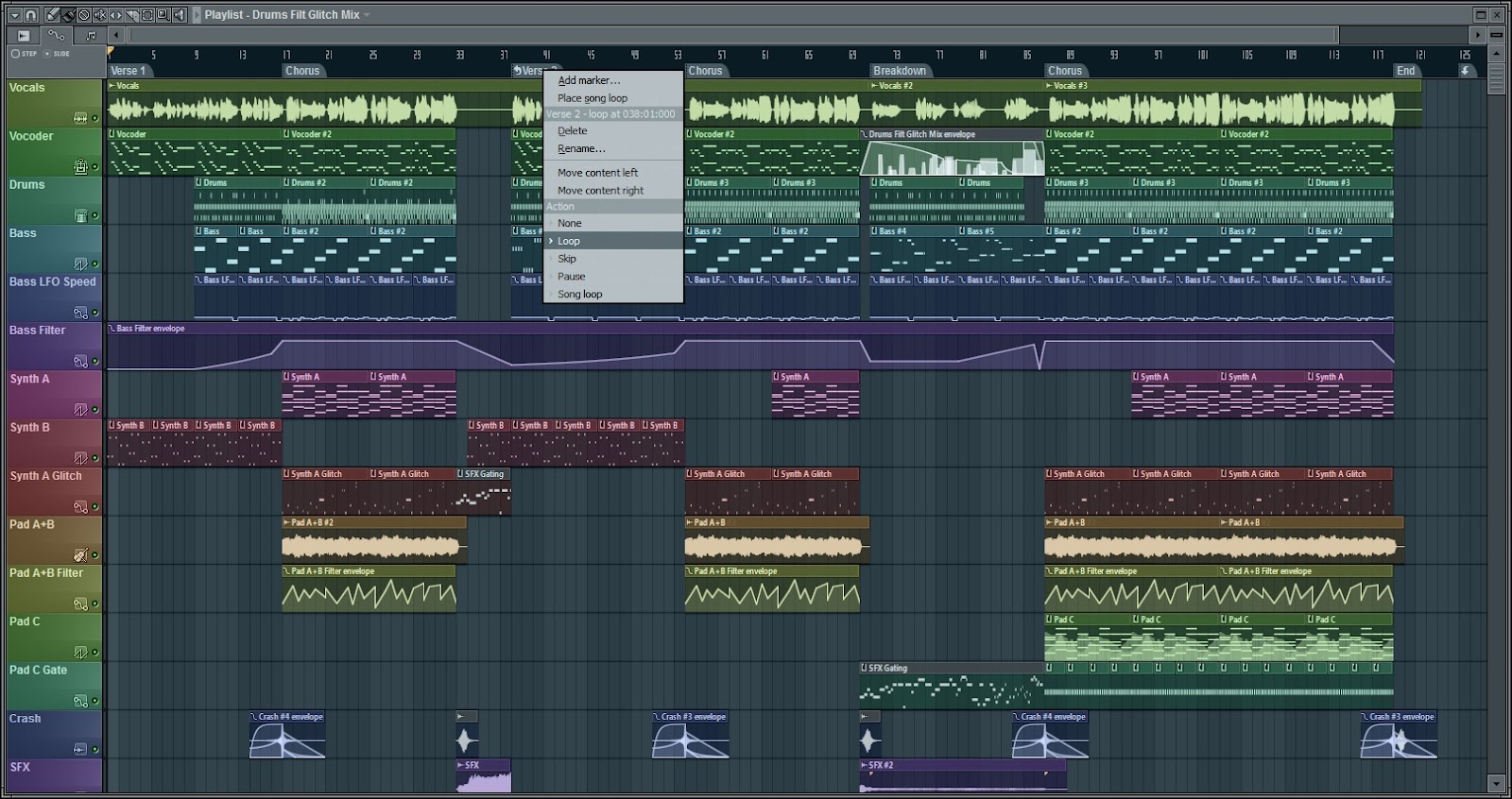Set marker action to Skip

coord(613,259)
